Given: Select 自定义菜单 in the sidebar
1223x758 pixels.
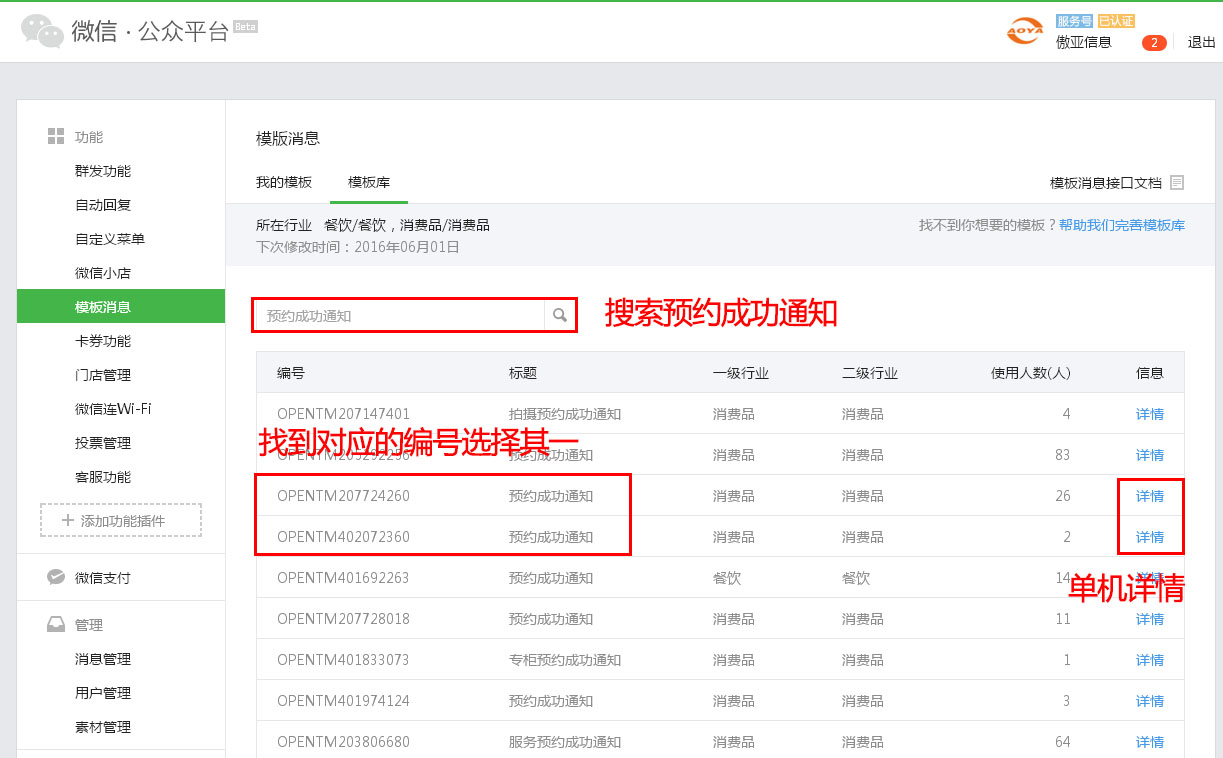Looking at the screenshot, I should tap(110, 240).
